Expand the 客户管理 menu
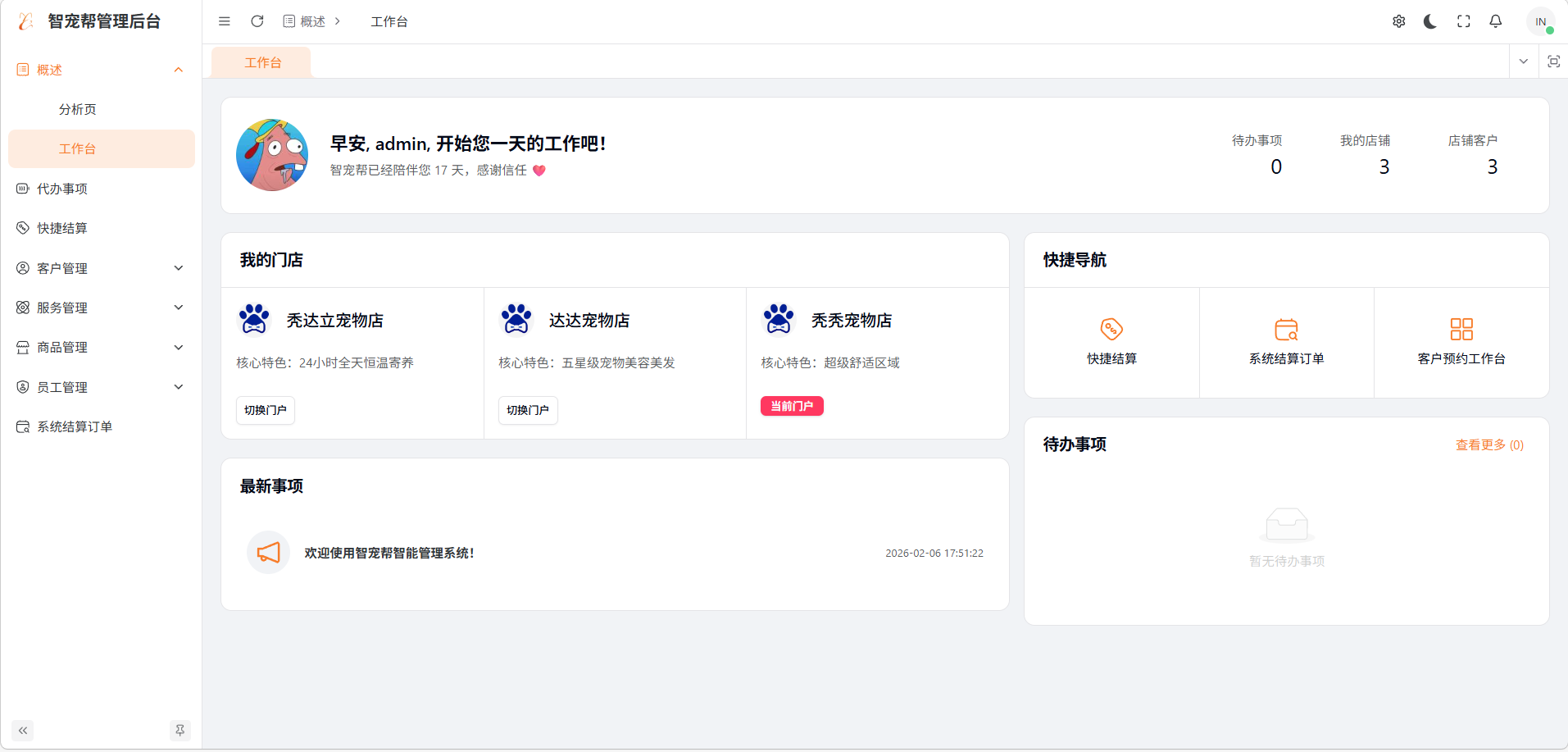The height and width of the screenshot is (752, 1568). click(x=100, y=267)
